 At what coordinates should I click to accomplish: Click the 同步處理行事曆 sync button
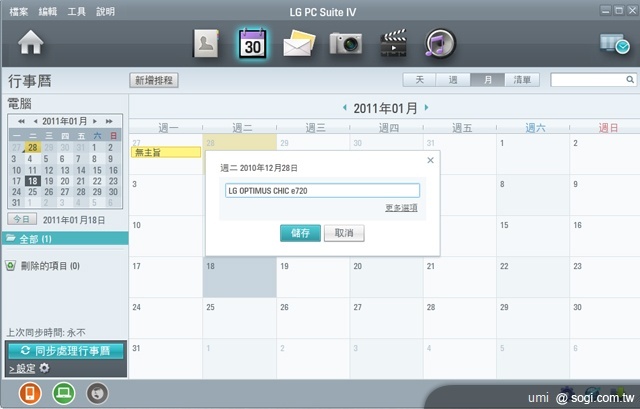coord(66,351)
